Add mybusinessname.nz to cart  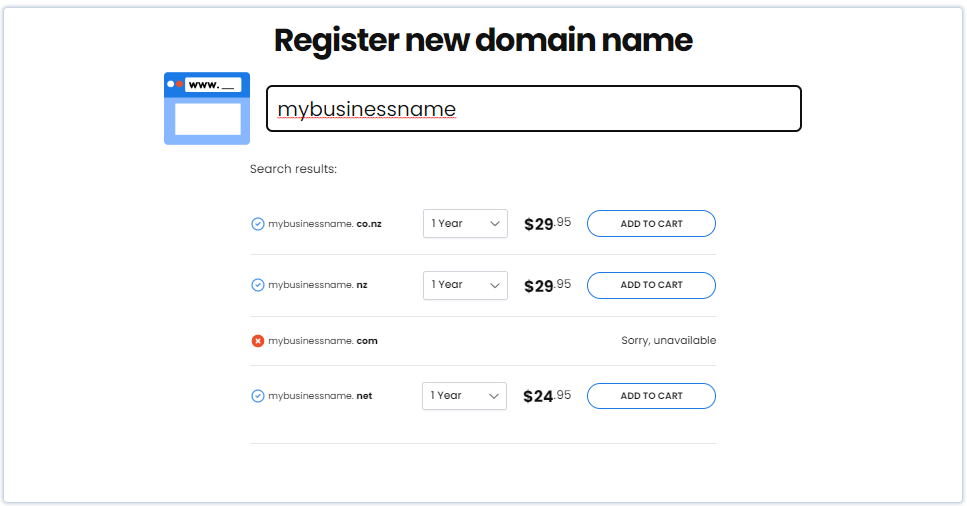coord(651,285)
